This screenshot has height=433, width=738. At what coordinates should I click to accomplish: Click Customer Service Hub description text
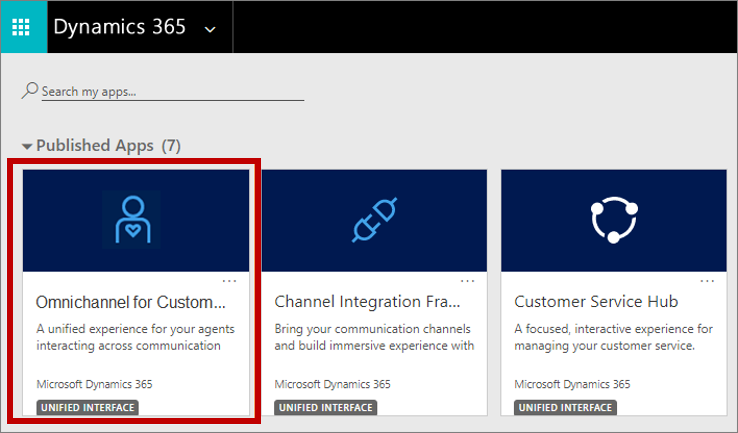(x=613, y=337)
